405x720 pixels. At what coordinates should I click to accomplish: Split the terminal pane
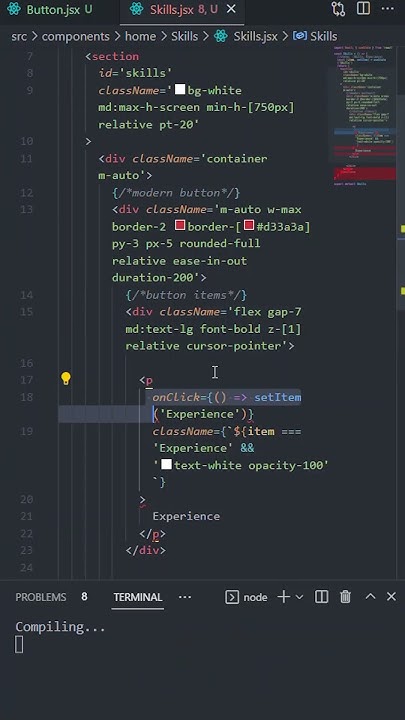[321, 597]
